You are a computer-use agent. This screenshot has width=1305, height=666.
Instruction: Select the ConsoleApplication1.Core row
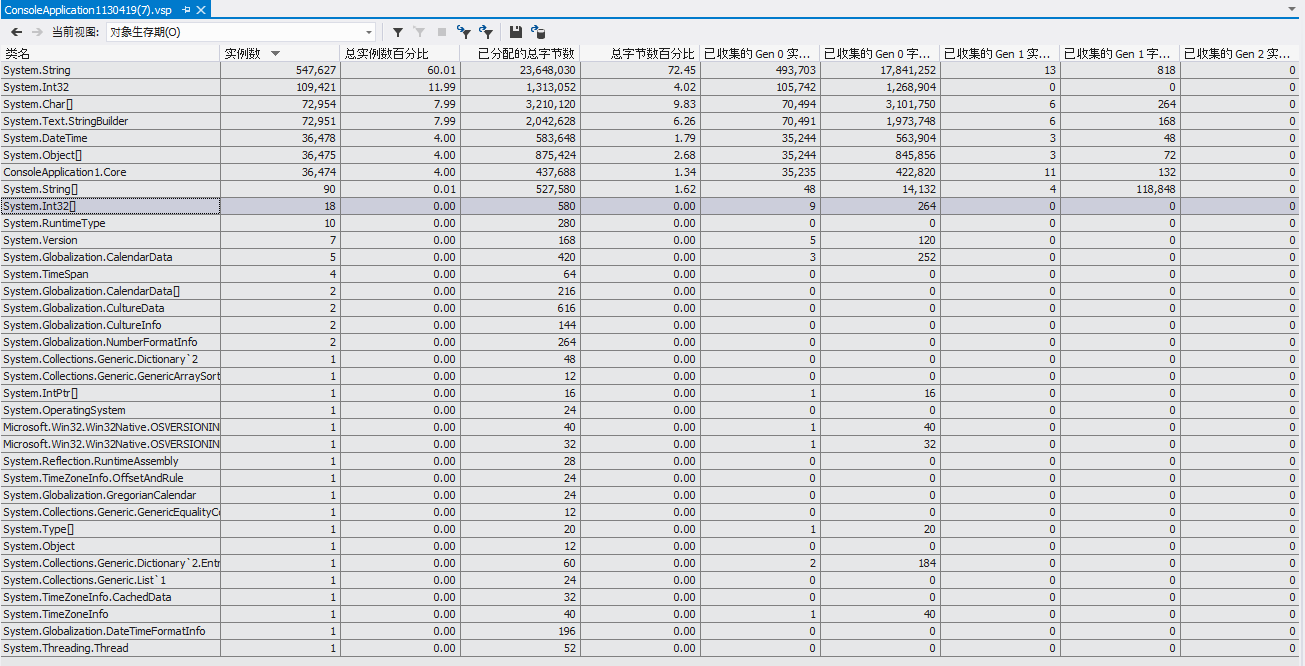(x=110, y=172)
